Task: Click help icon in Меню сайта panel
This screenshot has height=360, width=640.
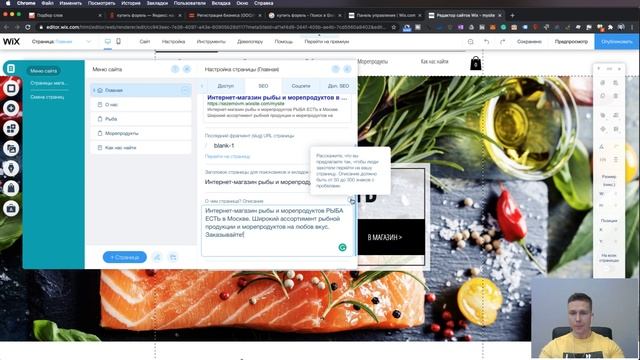Action: click(175, 69)
